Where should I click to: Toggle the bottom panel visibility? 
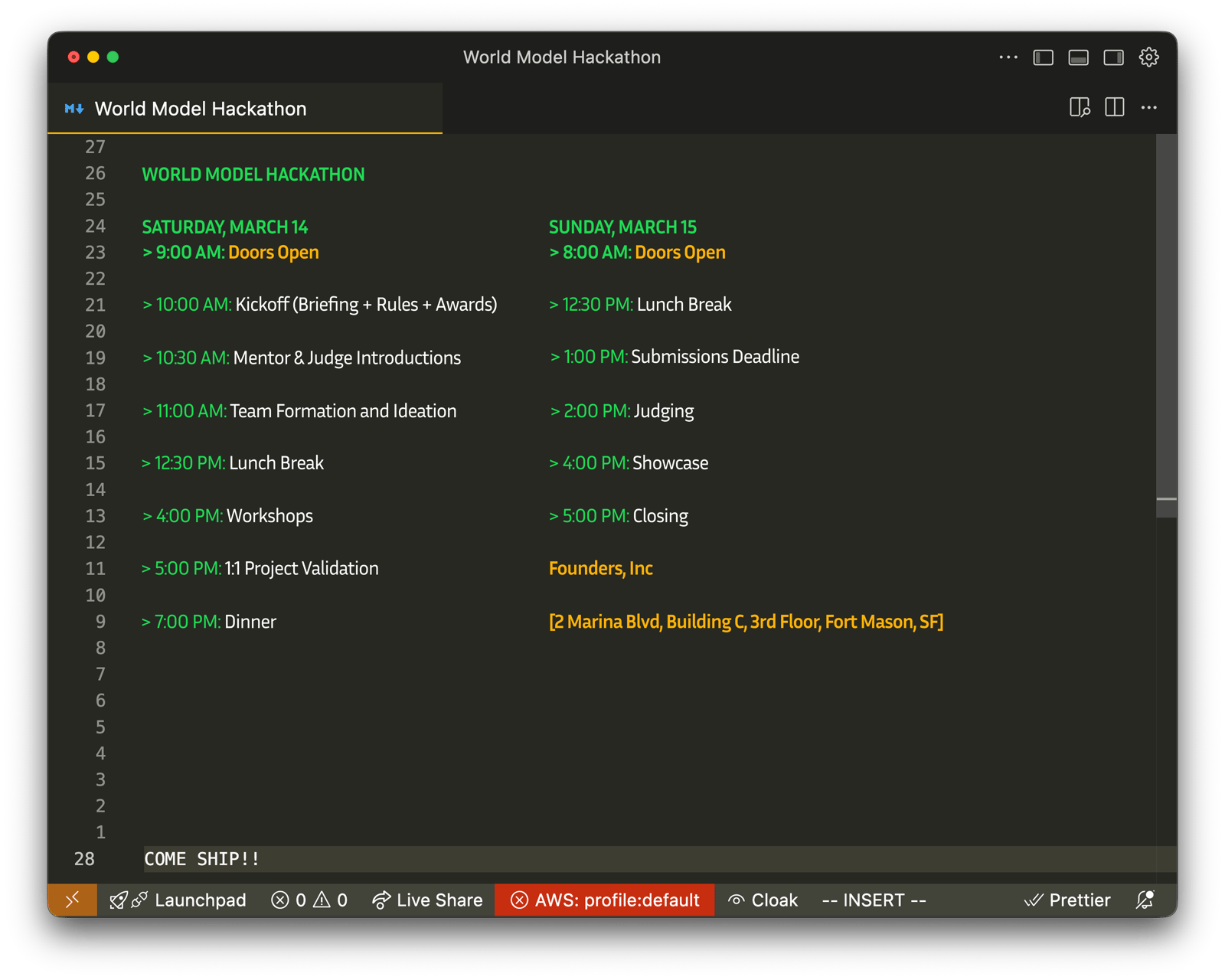tap(1078, 57)
